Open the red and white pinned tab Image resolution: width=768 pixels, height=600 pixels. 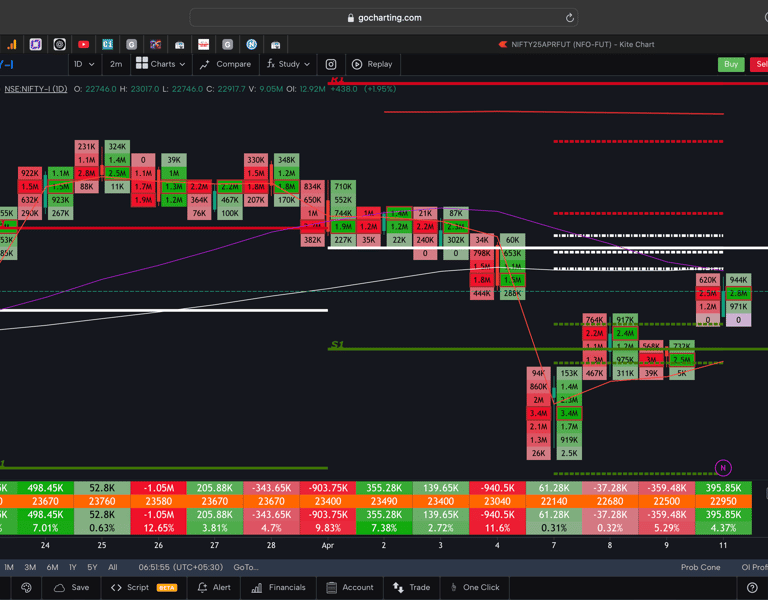(x=203, y=45)
